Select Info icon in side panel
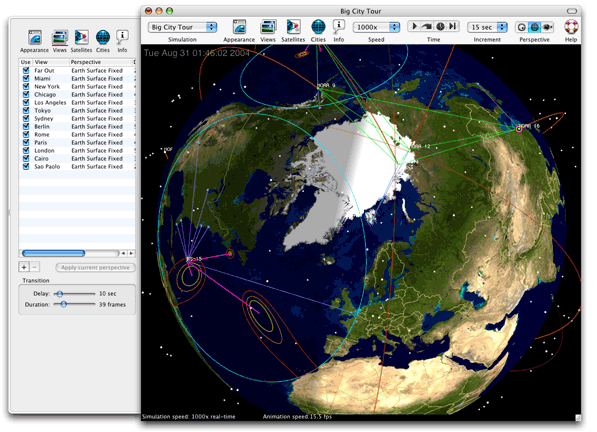597x432 pixels. (123, 37)
